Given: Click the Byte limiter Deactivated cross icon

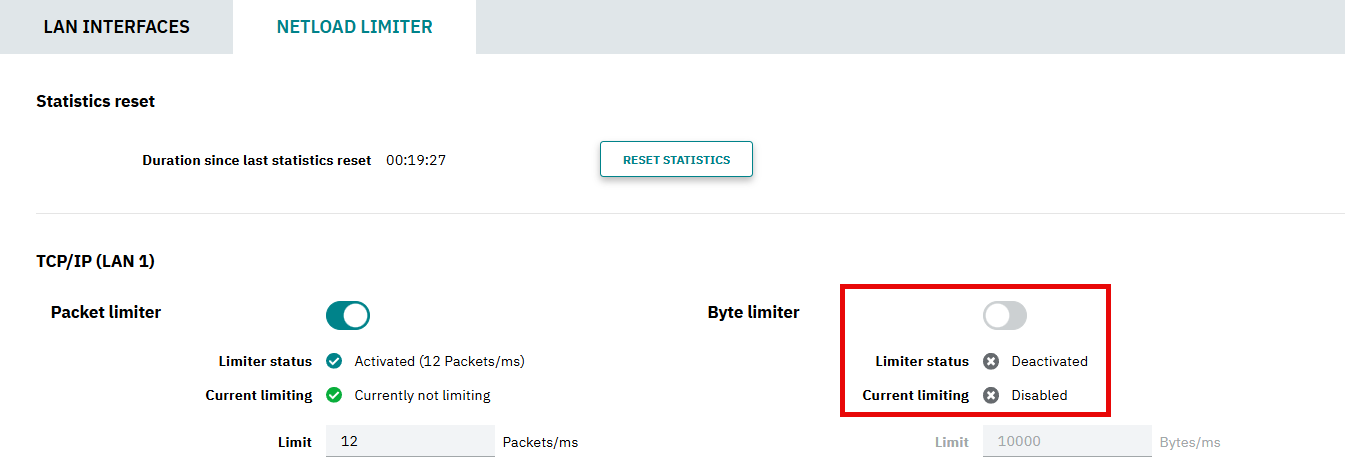Looking at the screenshot, I should point(991,361).
